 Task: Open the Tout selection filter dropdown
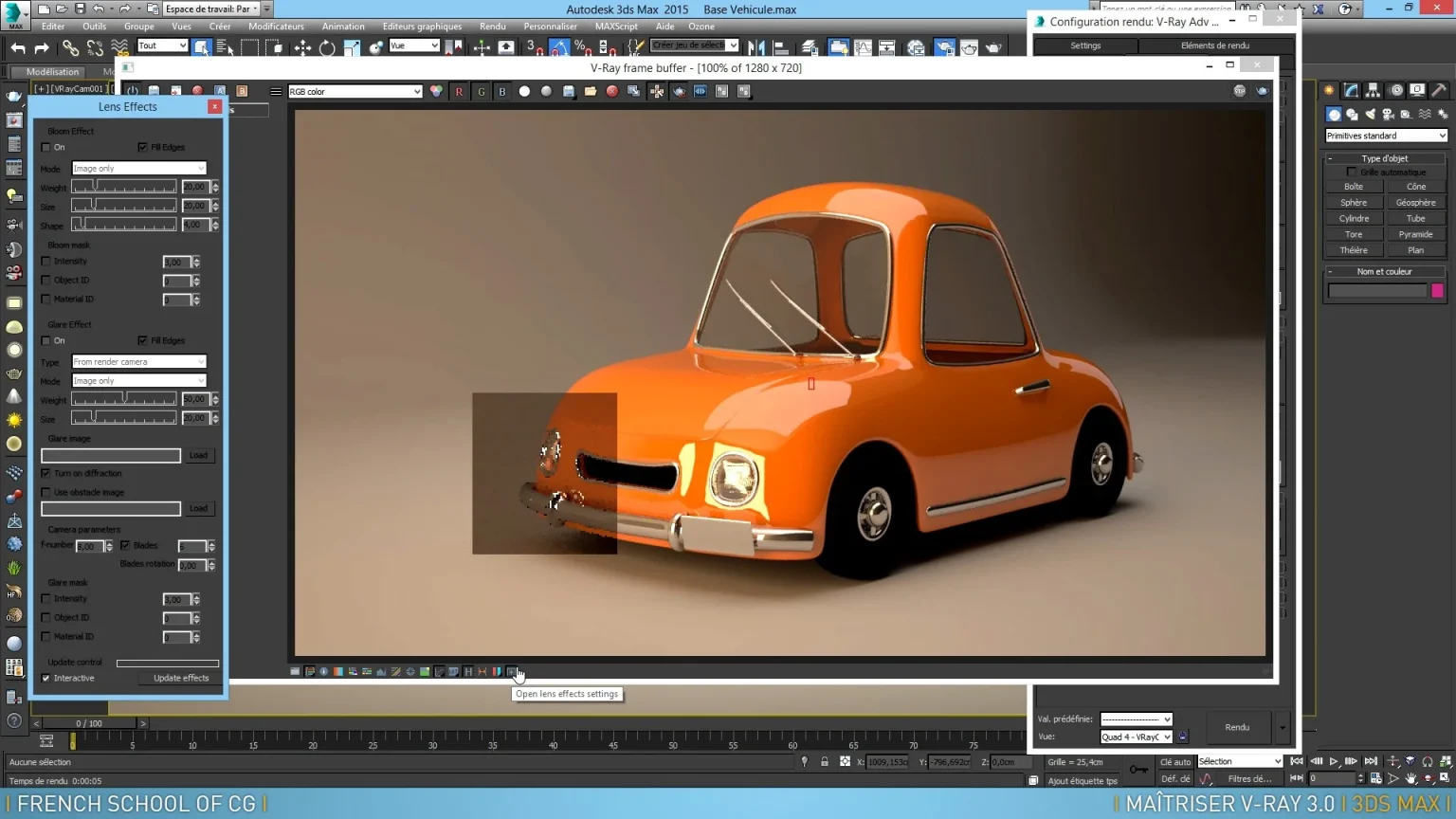162,45
